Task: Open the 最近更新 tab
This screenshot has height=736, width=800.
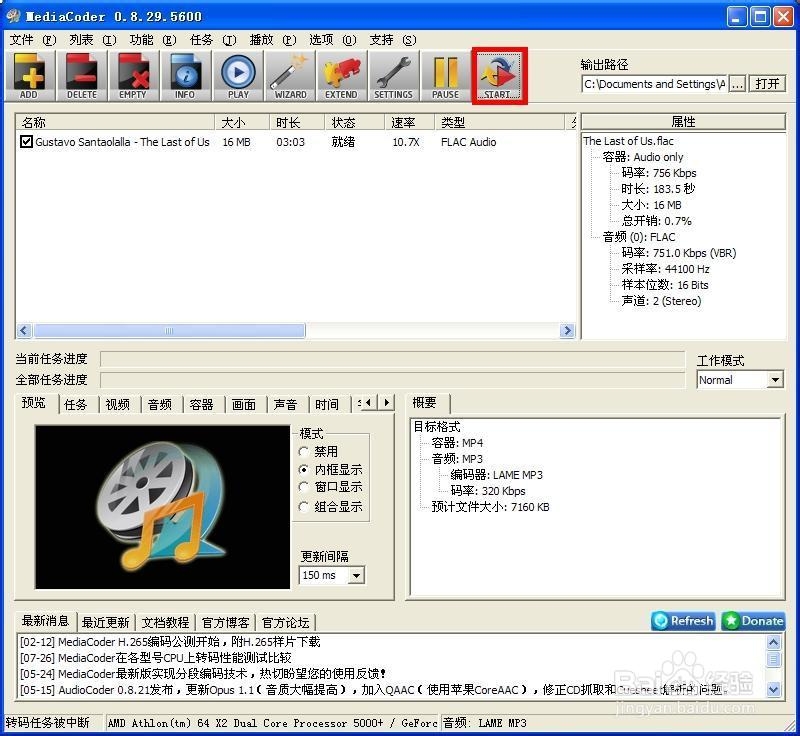Action: 106,623
